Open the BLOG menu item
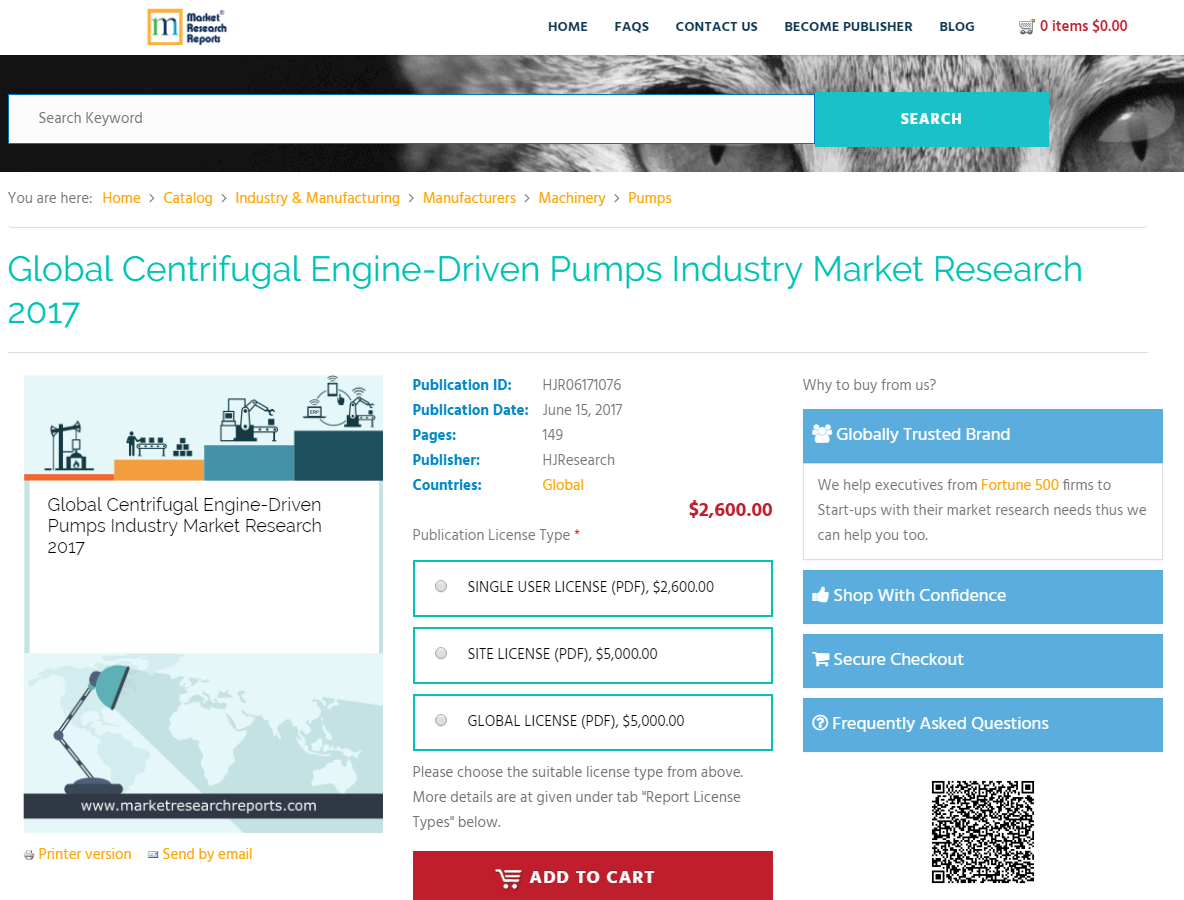 coord(957,26)
